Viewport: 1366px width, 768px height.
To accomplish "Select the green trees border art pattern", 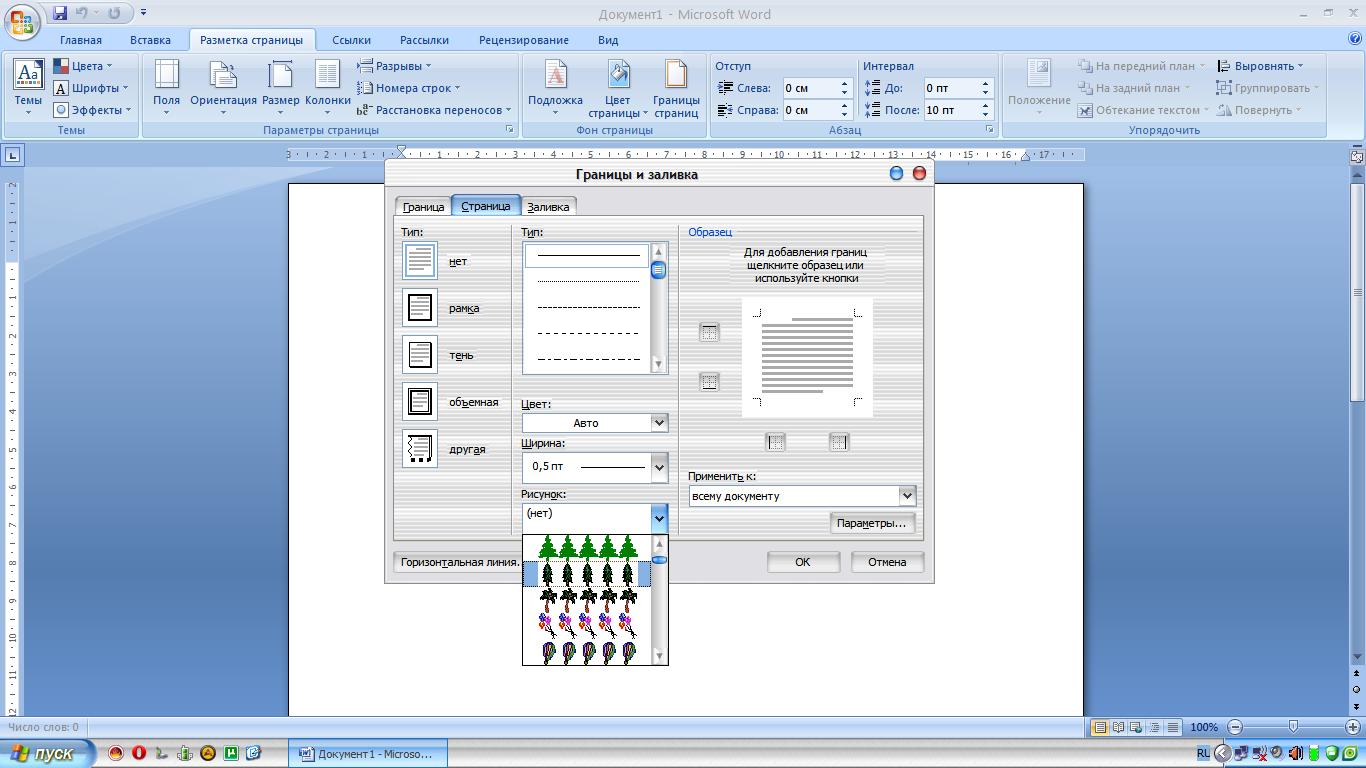I will [x=587, y=547].
